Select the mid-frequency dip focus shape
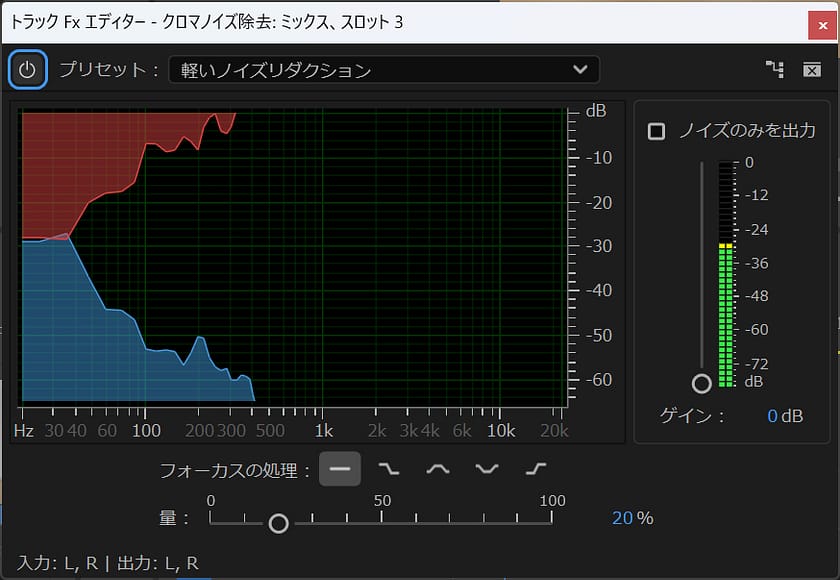The height and width of the screenshot is (580, 840). [486, 468]
